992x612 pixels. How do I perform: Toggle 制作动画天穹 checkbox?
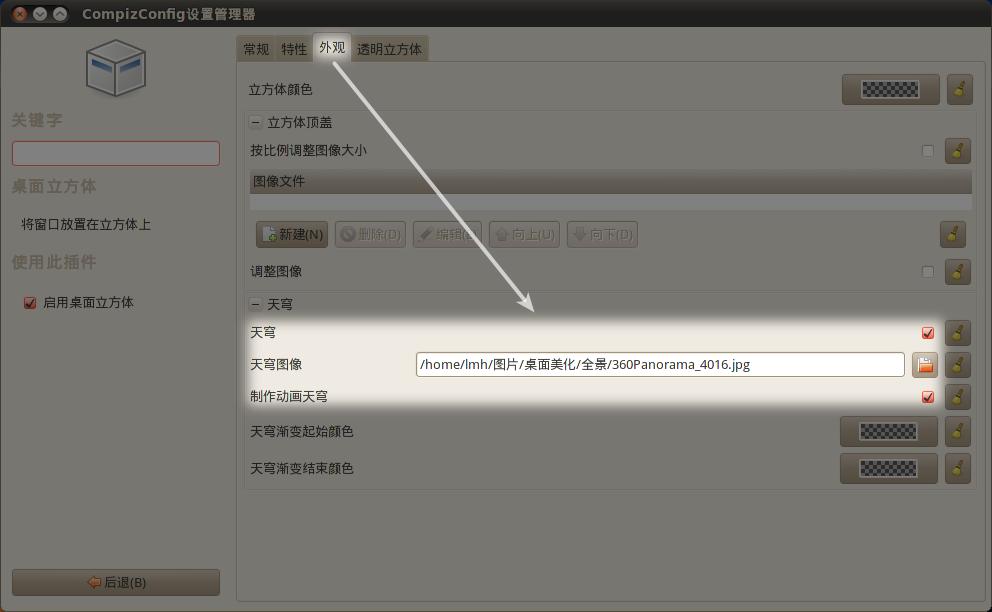[x=927, y=397]
